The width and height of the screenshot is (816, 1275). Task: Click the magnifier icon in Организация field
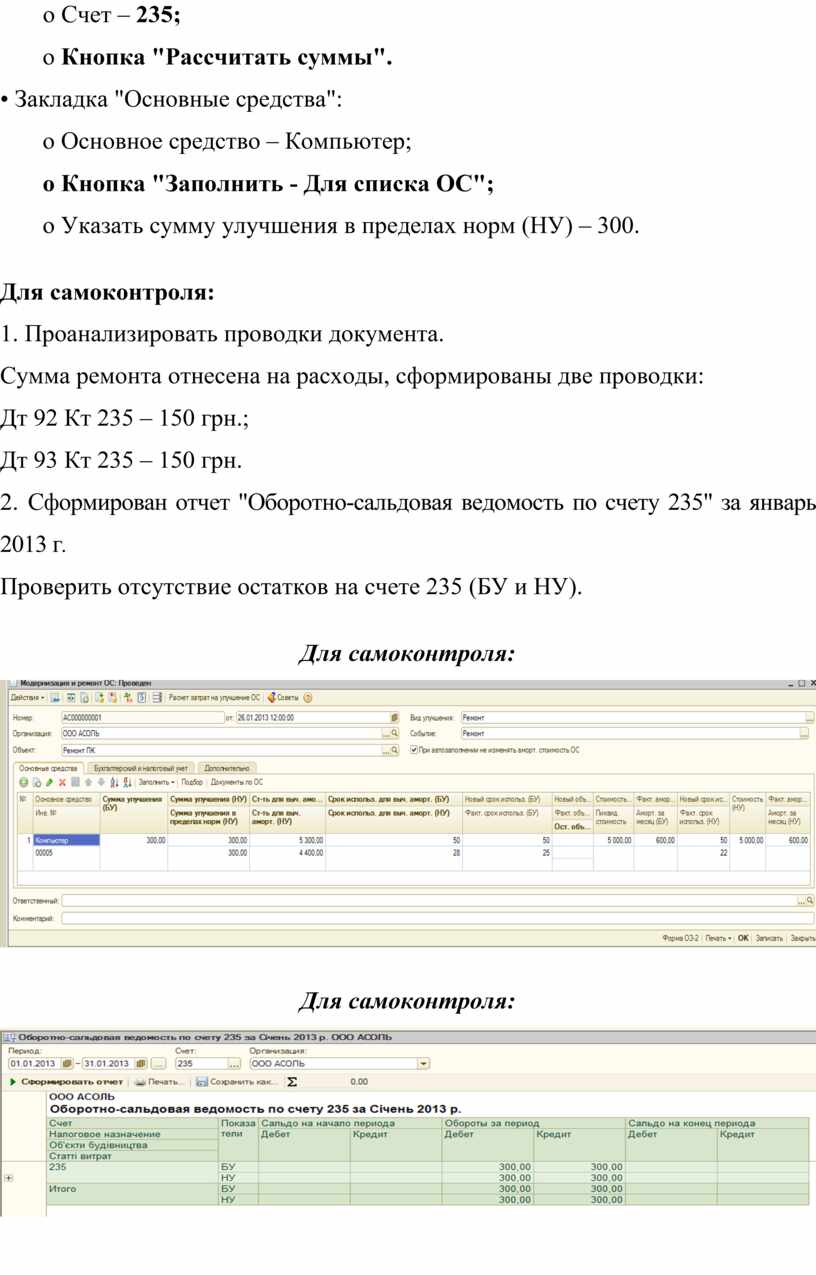(x=394, y=733)
